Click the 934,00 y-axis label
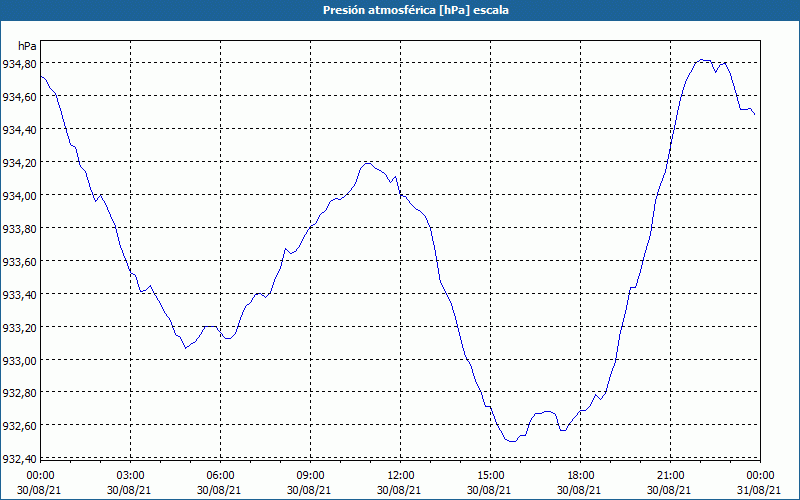This screenshot has height=500, width=800. tap(19, 195)
